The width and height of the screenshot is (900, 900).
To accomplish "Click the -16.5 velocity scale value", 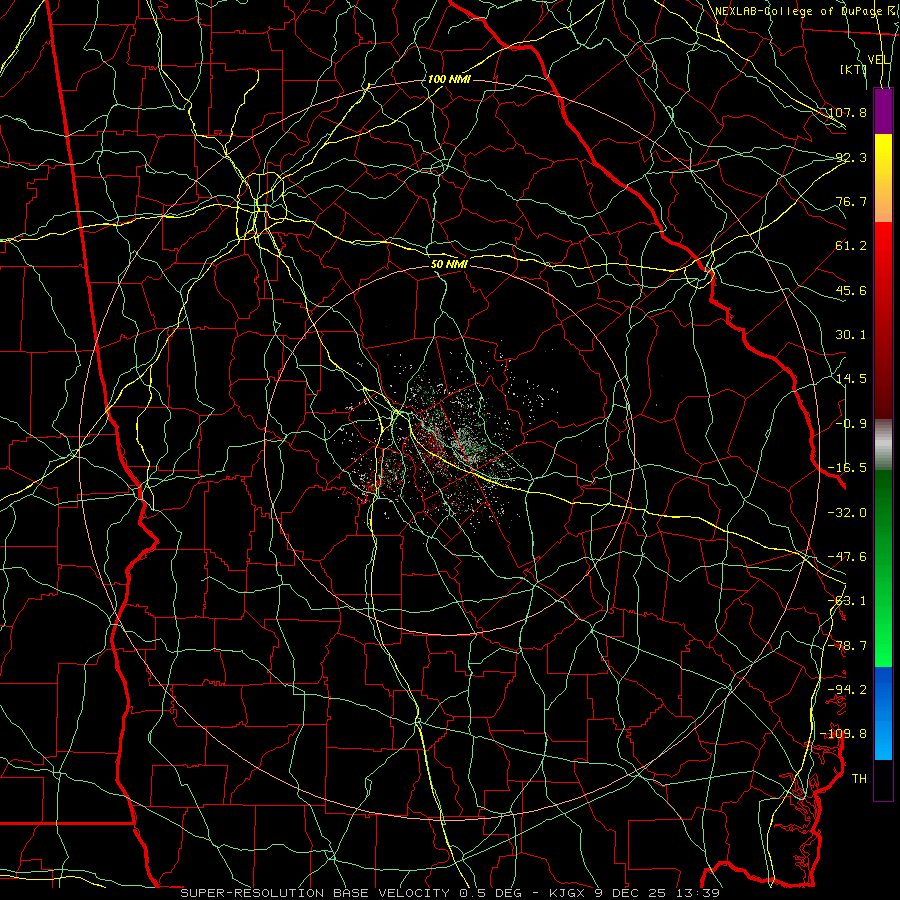I will [847, 468].
